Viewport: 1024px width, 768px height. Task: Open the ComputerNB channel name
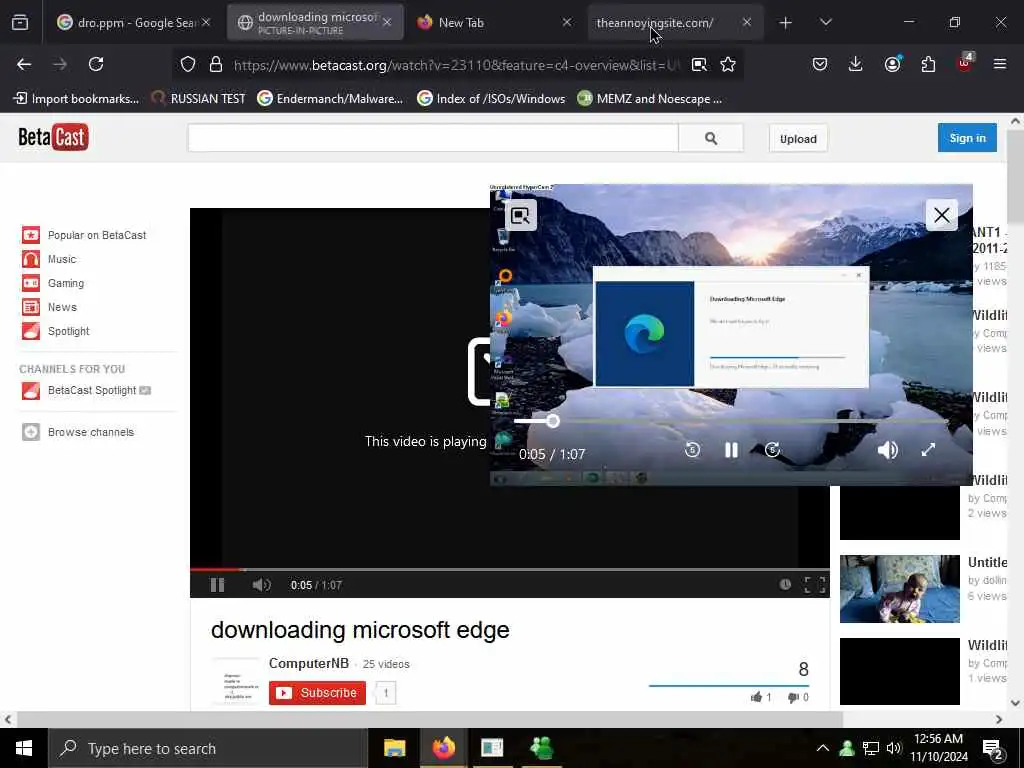point(309,664)
